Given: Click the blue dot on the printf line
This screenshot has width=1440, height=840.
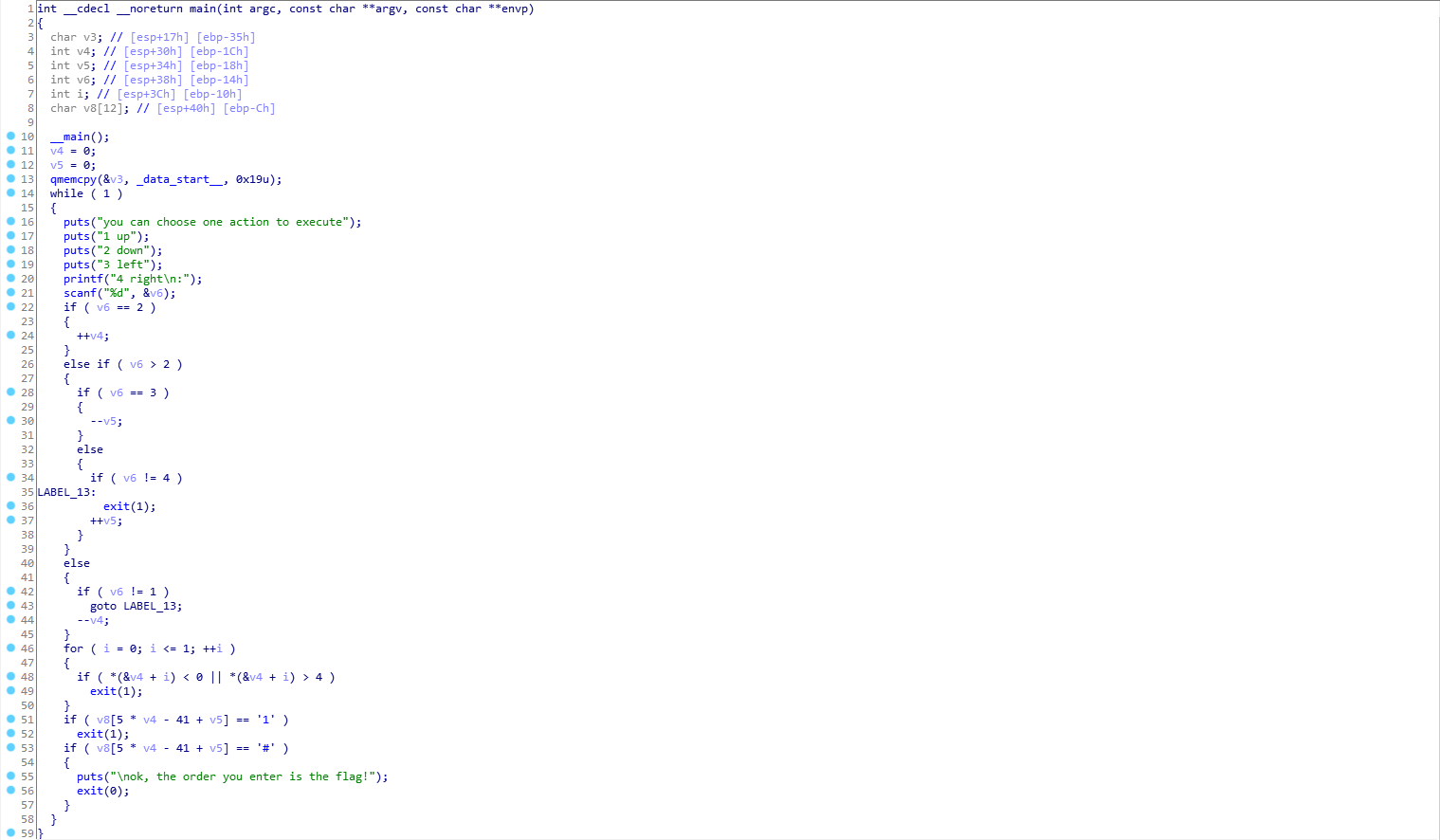Looking at the screenshot, I should click(10, 278).
